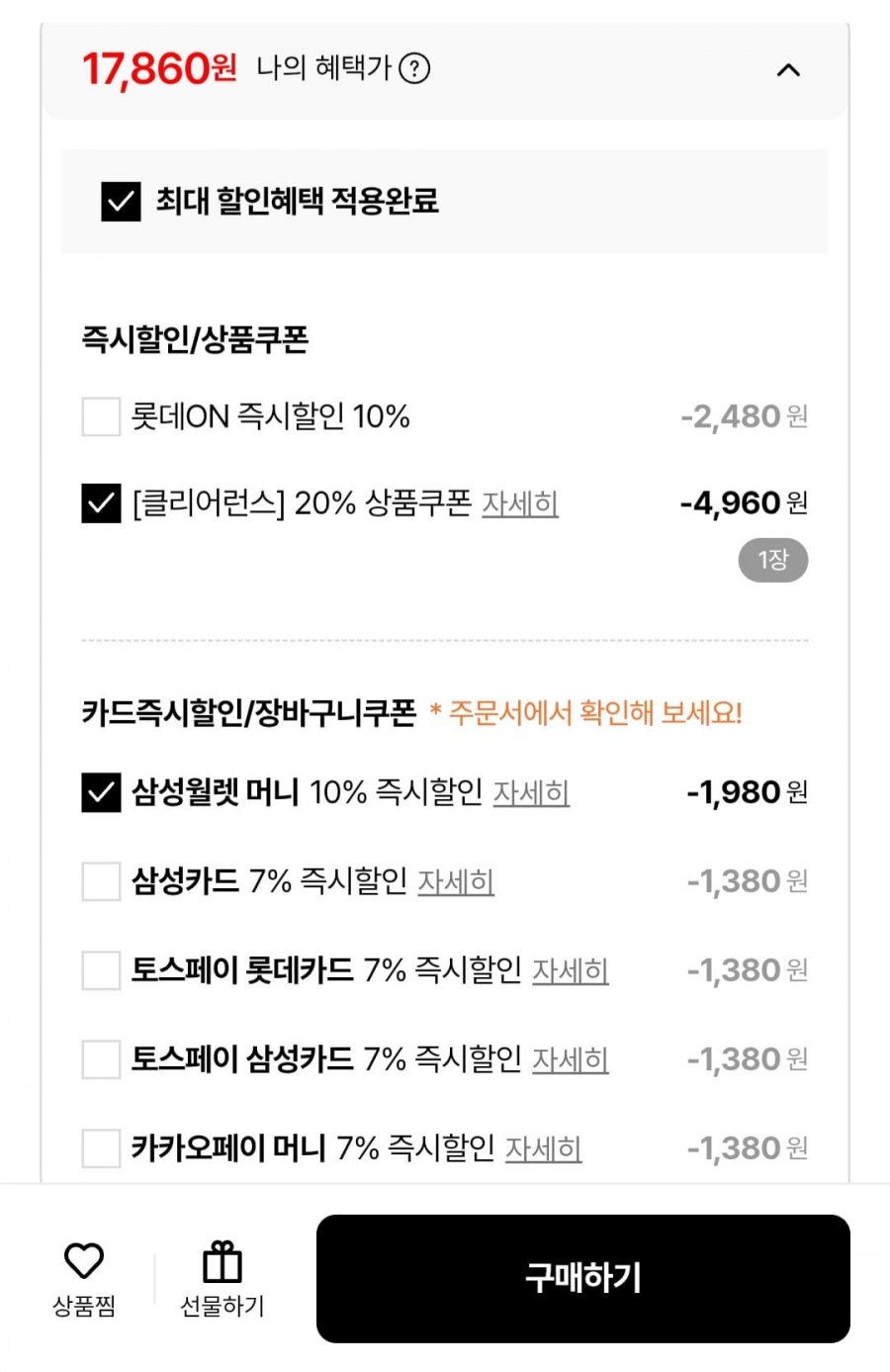Select 토스페이 롯데카드 7% 즉시할인 checkbox

pos(101,970)
